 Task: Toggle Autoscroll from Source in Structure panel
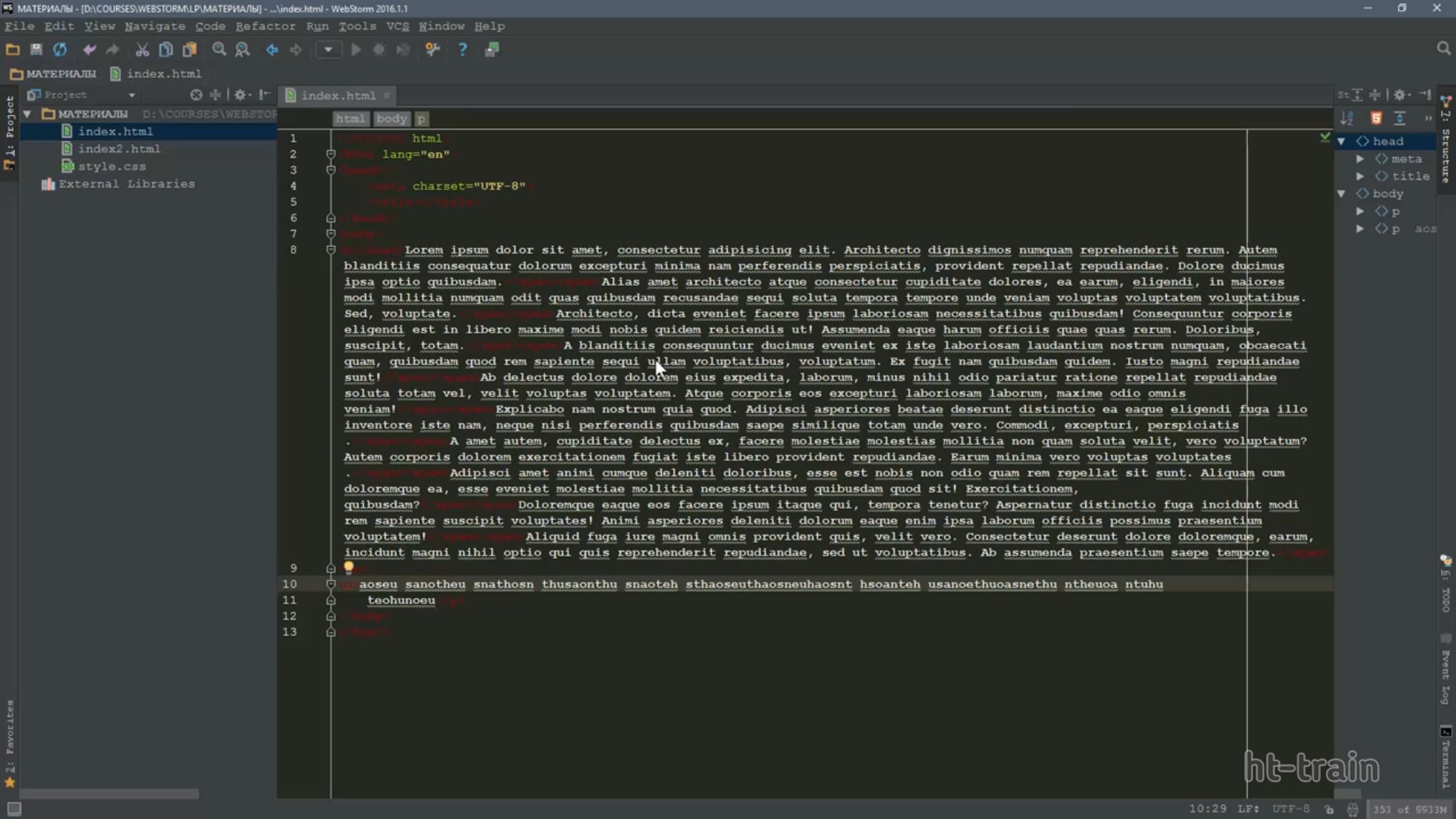pos(1400,118)
